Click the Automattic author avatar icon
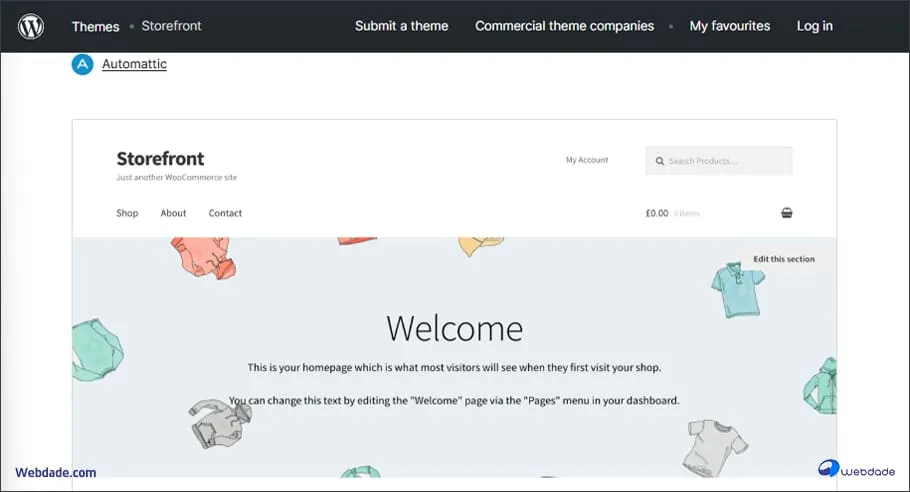 (83, 64)
